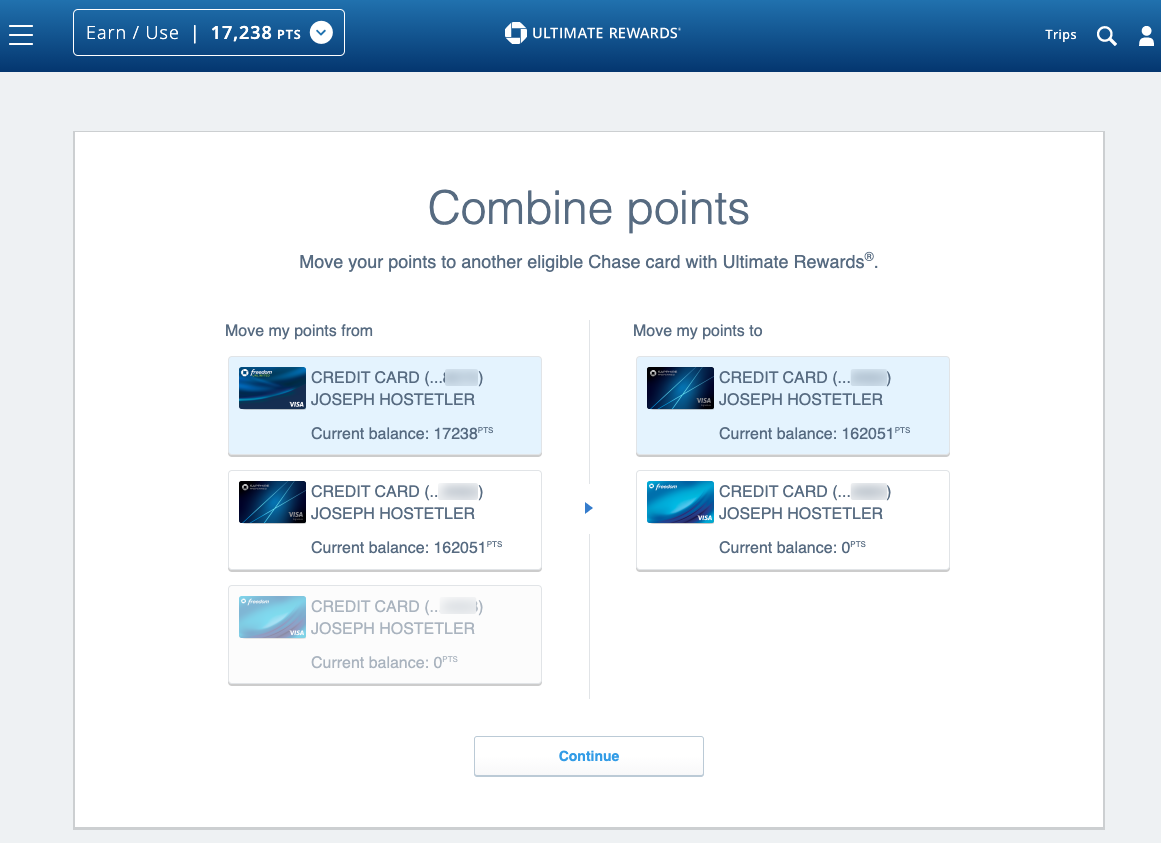Open the hamburger menu icon
Viewport: 1161px width, 843px height.
(21, 35)
